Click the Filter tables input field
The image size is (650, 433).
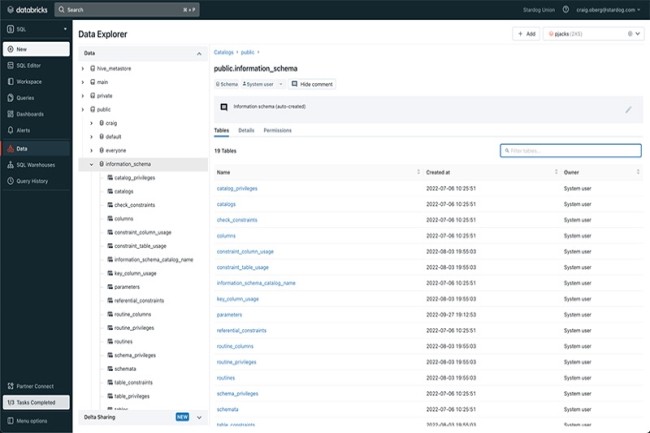pyautogui.click(x=571, y=150)
